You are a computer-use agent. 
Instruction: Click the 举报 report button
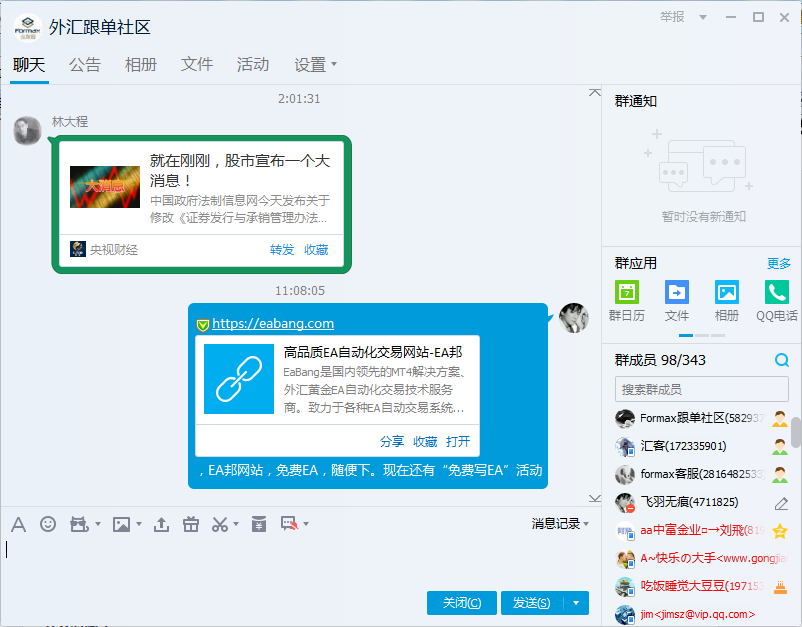tap(672, 17)
